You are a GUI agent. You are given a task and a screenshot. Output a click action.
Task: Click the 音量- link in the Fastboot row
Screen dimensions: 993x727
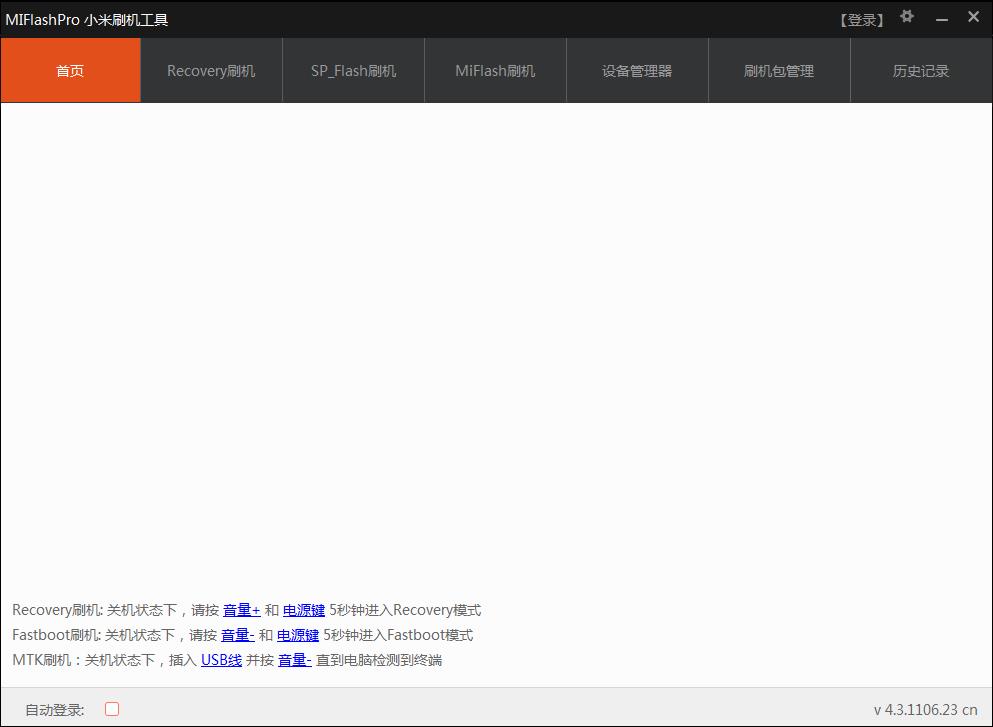pos(239,634)
